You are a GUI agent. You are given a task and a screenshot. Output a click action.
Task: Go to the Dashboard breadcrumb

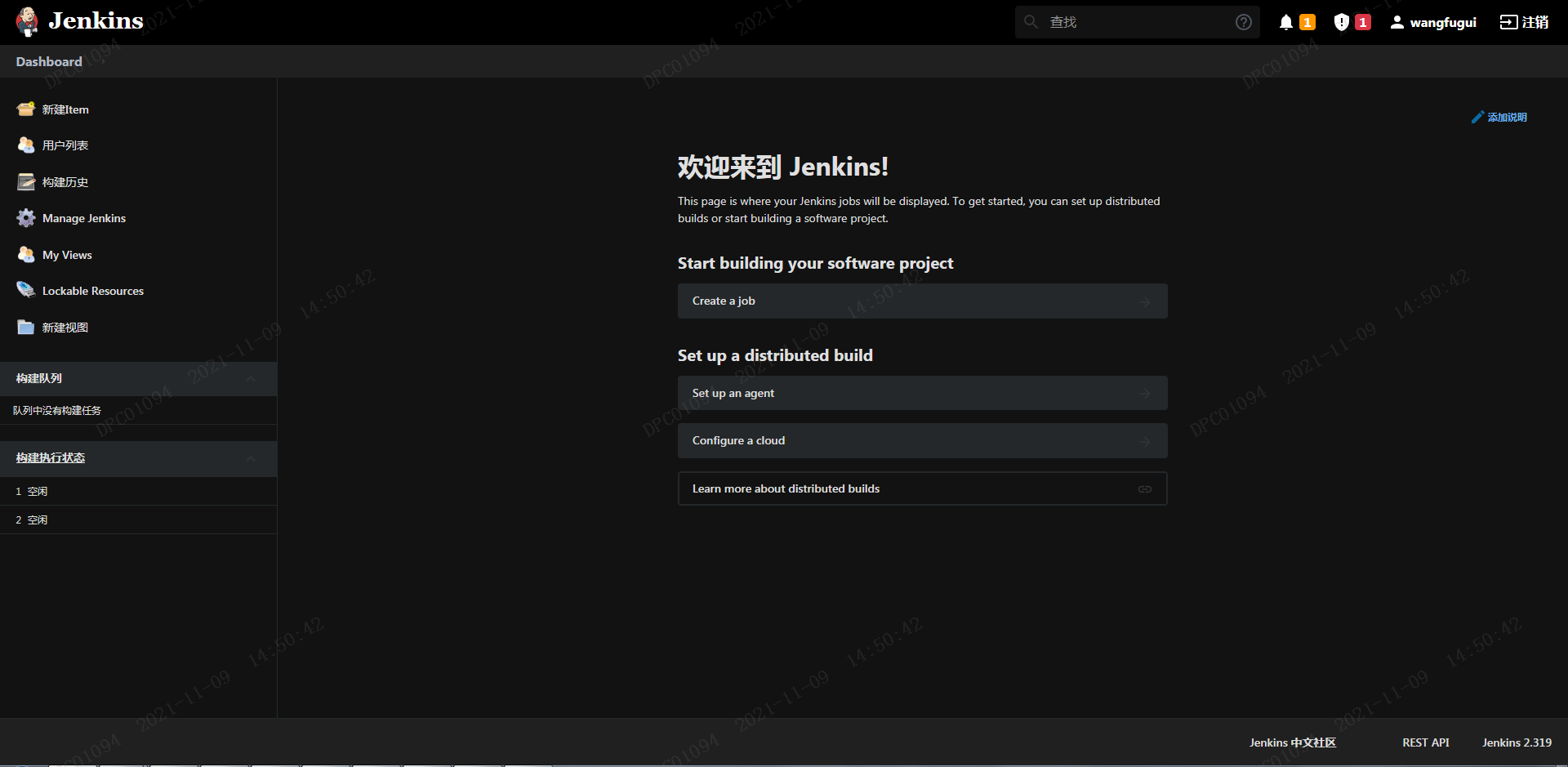pyautogui.click(x=49, y=61)
